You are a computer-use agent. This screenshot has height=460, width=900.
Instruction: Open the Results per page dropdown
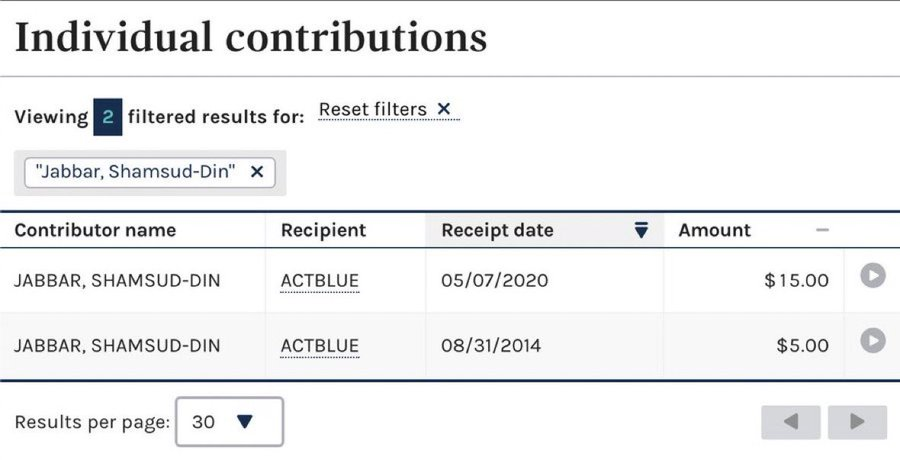229,422
